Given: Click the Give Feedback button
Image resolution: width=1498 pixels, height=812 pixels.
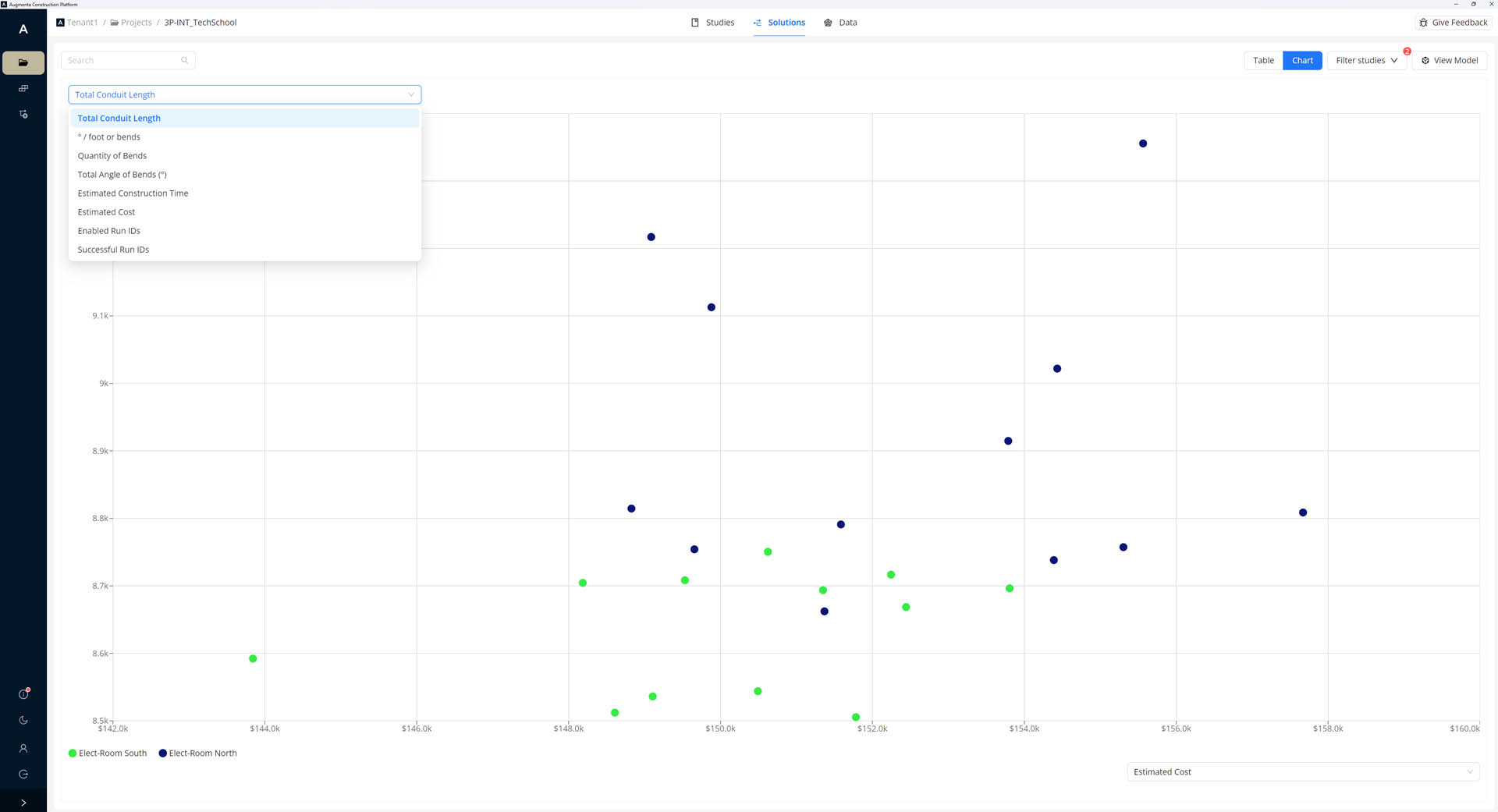Looking at the screenshot, I should pos(1453,23).
